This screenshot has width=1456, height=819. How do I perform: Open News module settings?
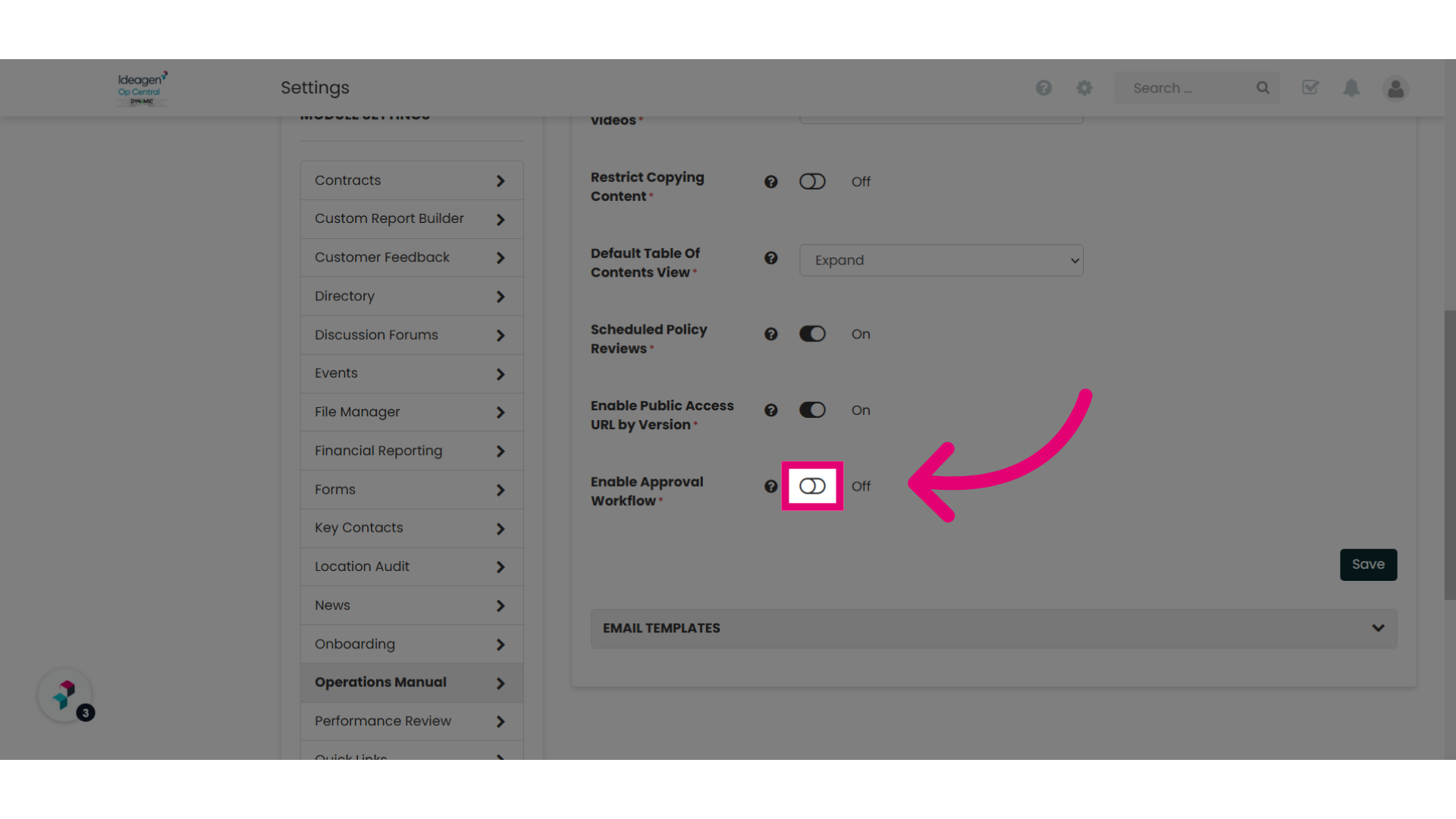coord(412,606)
